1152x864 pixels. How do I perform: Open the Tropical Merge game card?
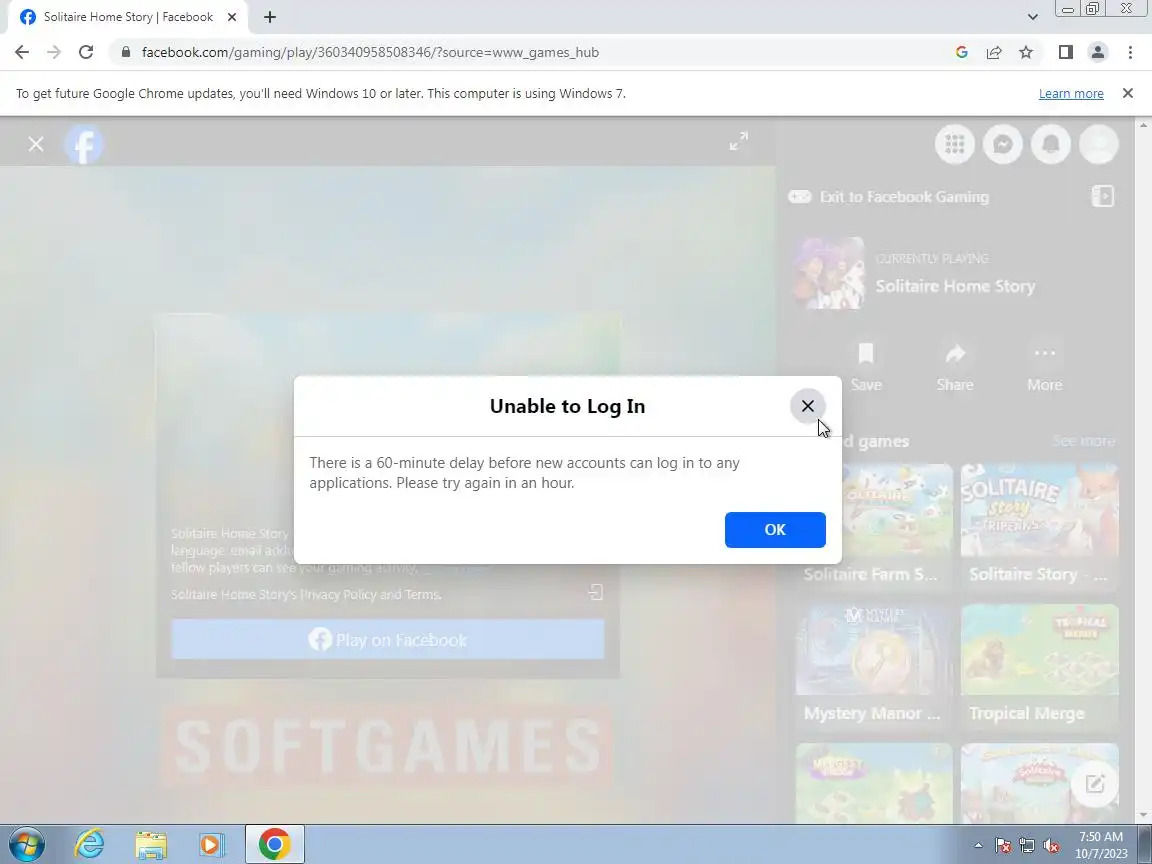coord(1040,666)
